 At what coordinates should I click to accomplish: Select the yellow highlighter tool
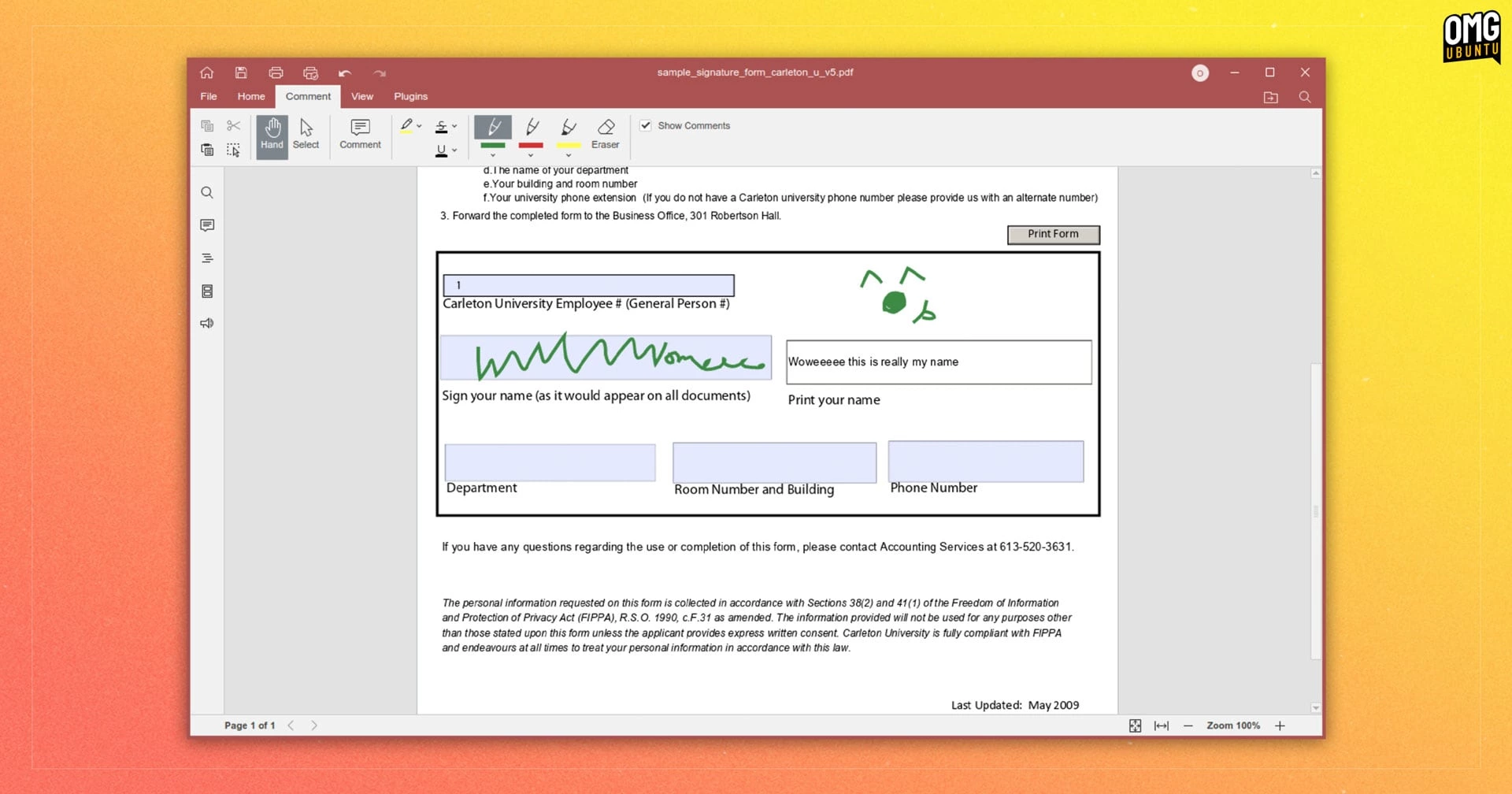pyautogui.click(x=406, y=125)
